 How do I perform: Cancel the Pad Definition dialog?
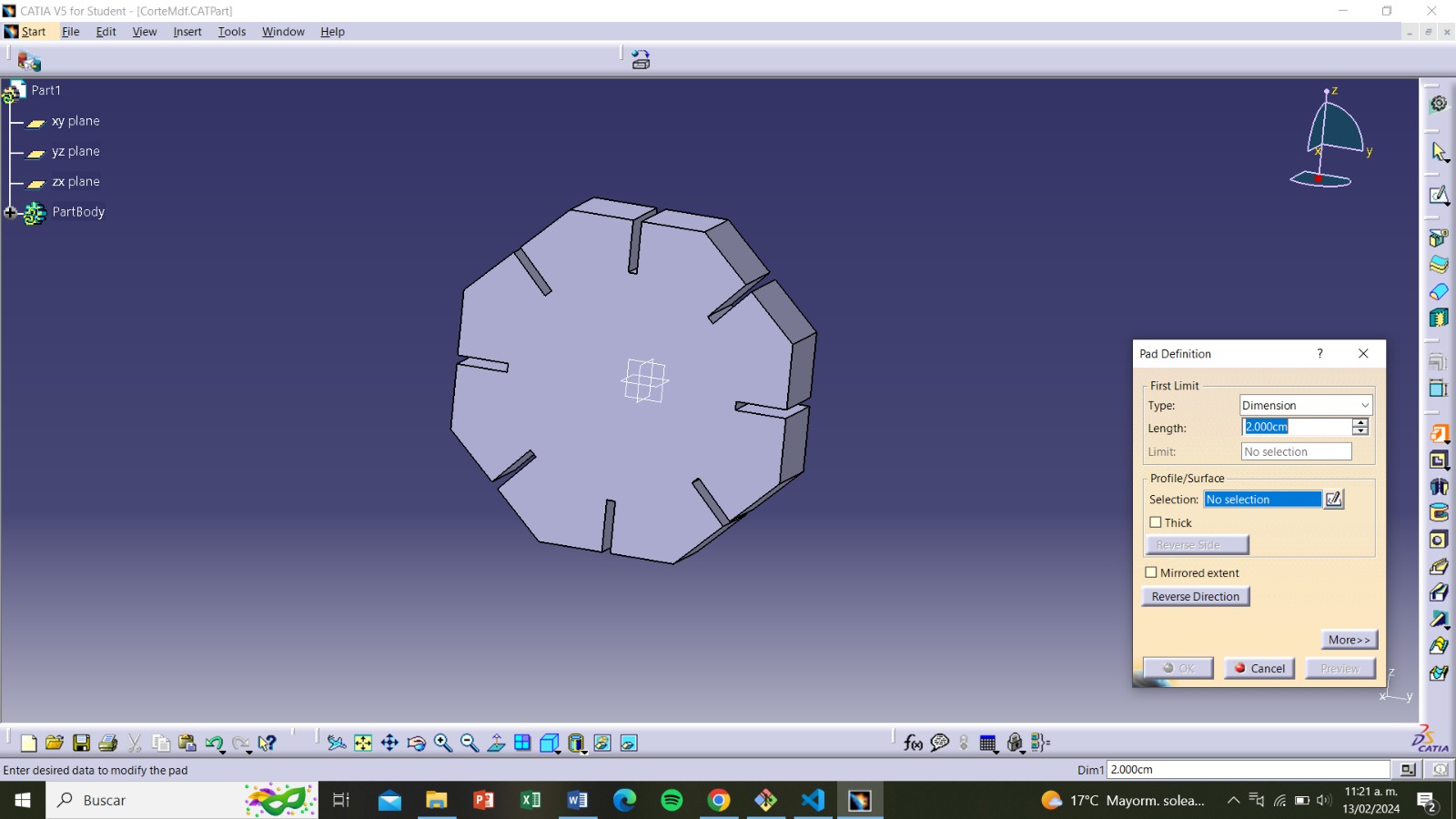pos(1259,668)
